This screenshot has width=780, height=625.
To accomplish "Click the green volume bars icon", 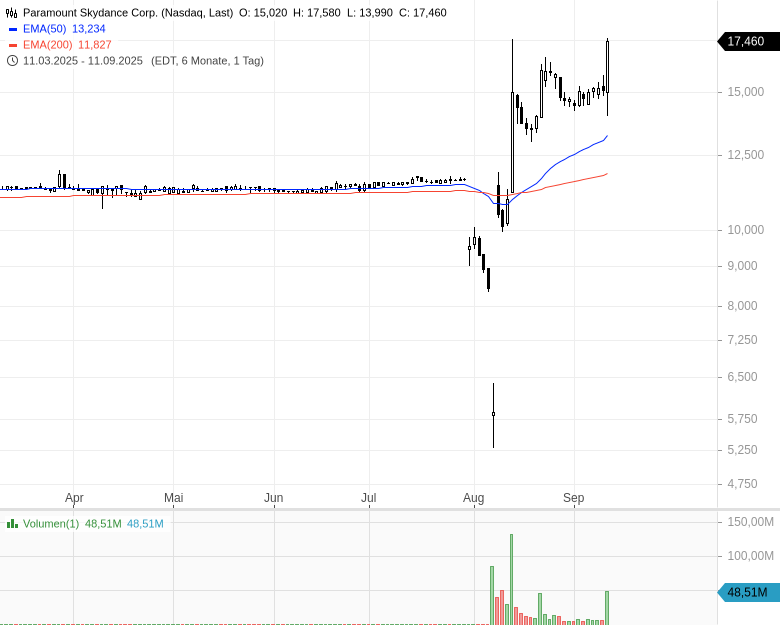I will (12, 523).
